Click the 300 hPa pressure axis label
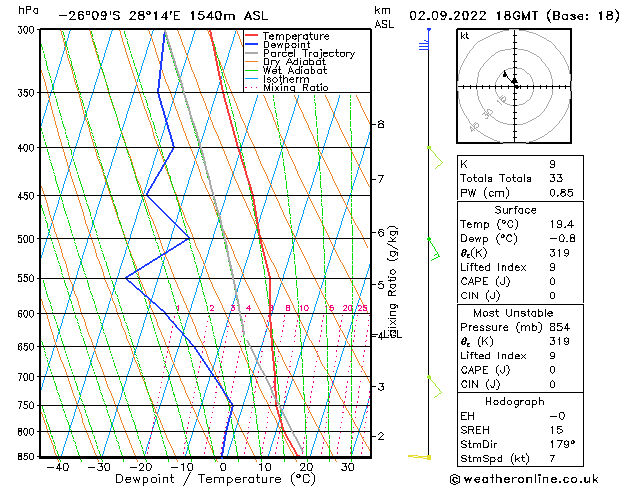Screen dimensions: 629x486 click(x=28, y=30)
